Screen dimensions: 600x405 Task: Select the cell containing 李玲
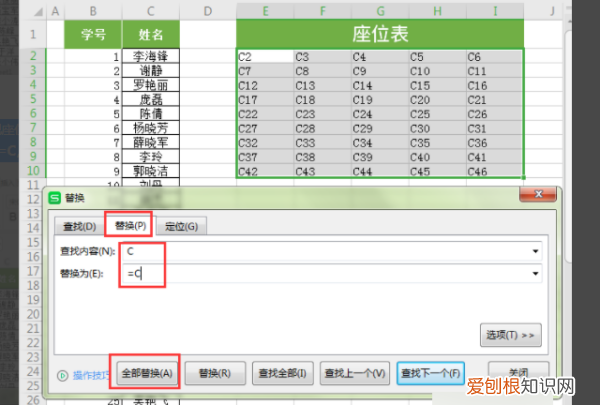(151, 157)
